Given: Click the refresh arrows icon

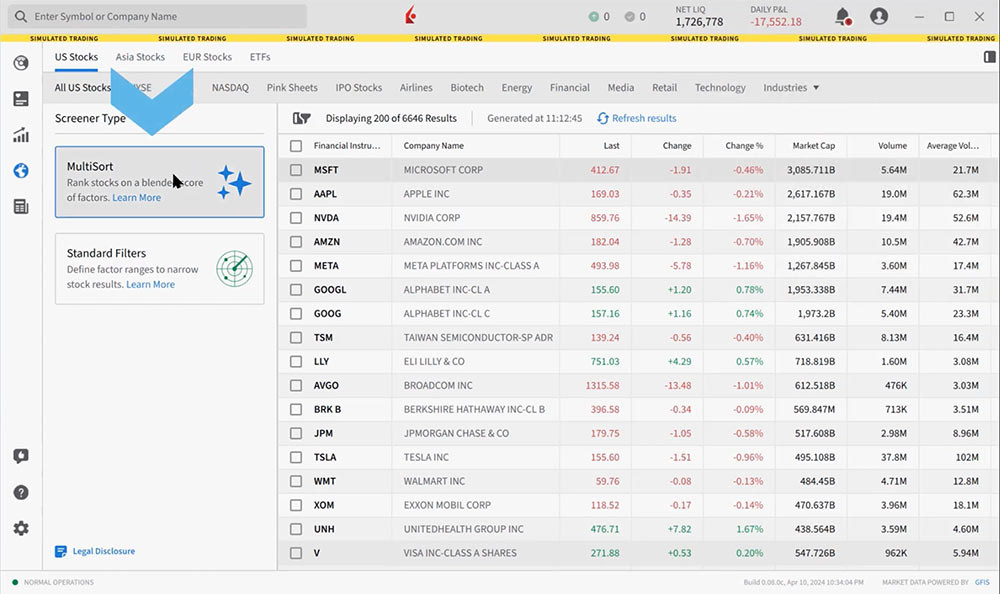Looking at the screenshot, I should (603, 118).
